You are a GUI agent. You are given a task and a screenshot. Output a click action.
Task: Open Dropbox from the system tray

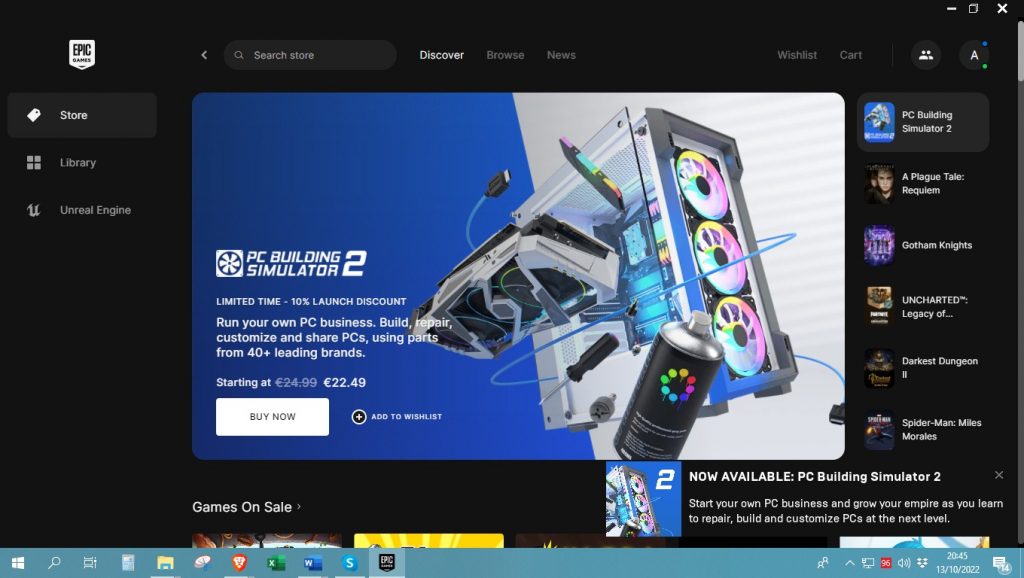(x=923, y=563)
